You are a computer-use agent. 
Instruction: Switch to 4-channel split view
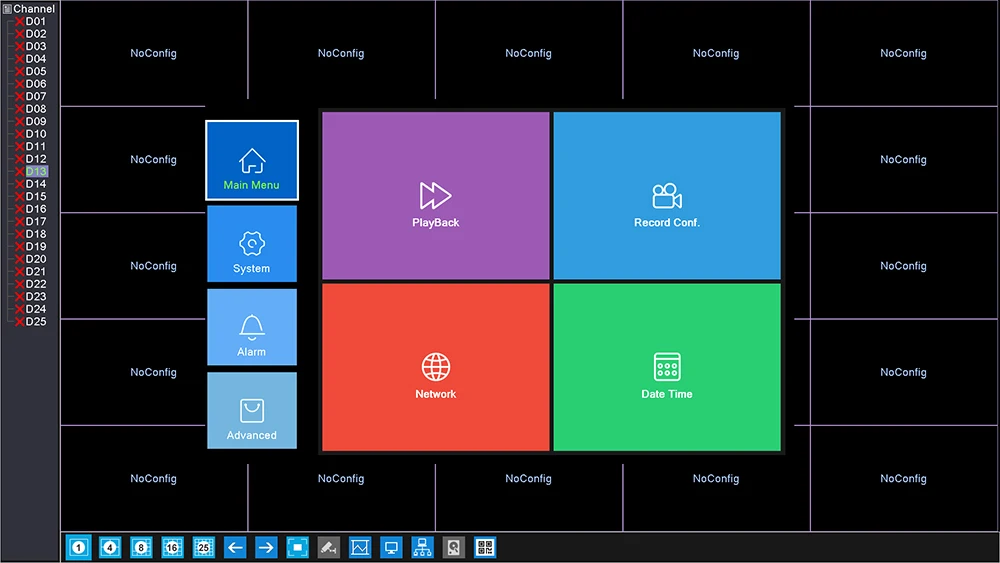point(110,547)
